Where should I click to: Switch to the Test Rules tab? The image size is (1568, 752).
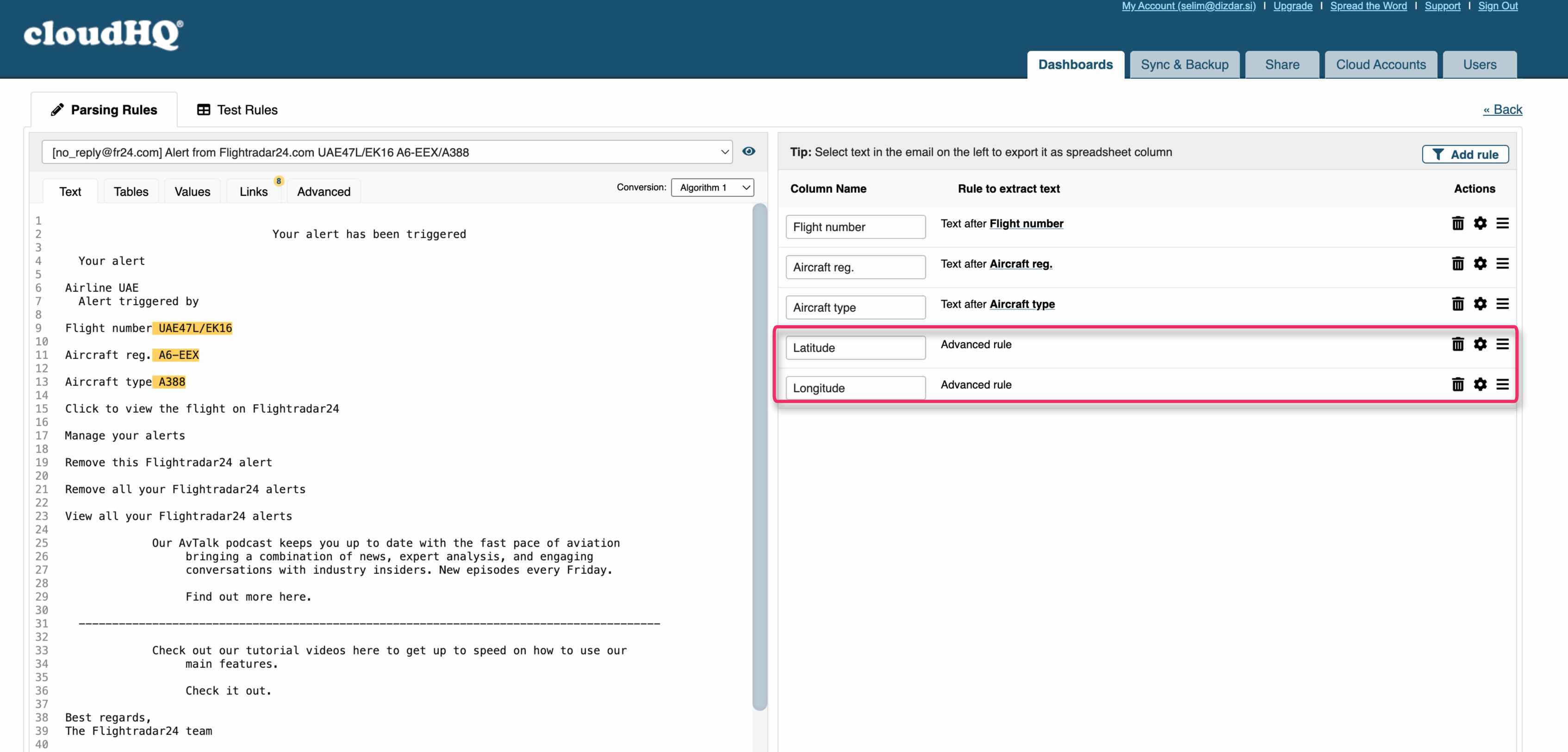tap(237, 110)
